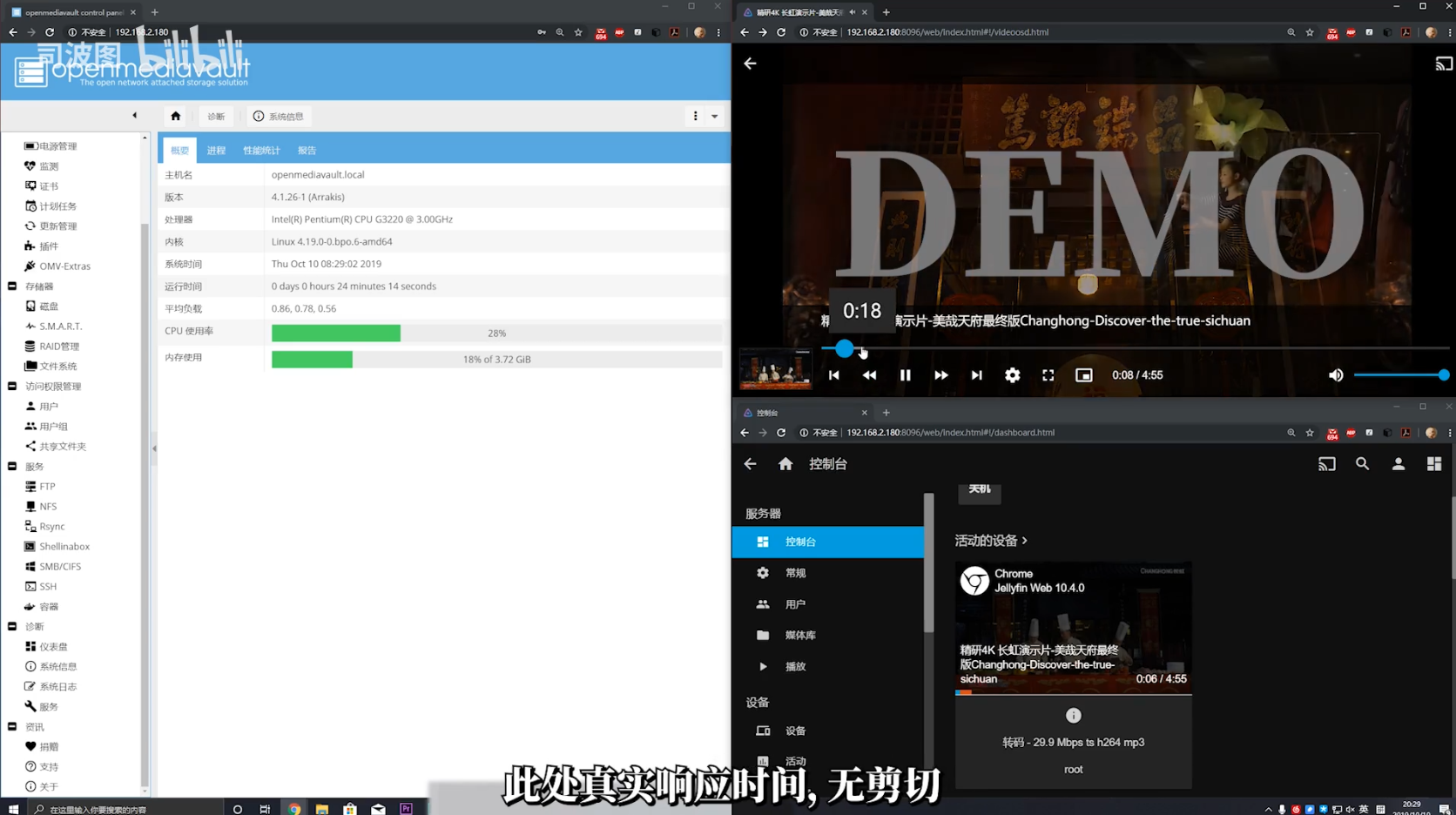This screenshot has width=1456, height=815.
Task: Open S.M.A.R.T. in the sidebar
Action: click(x=54, y=327)
